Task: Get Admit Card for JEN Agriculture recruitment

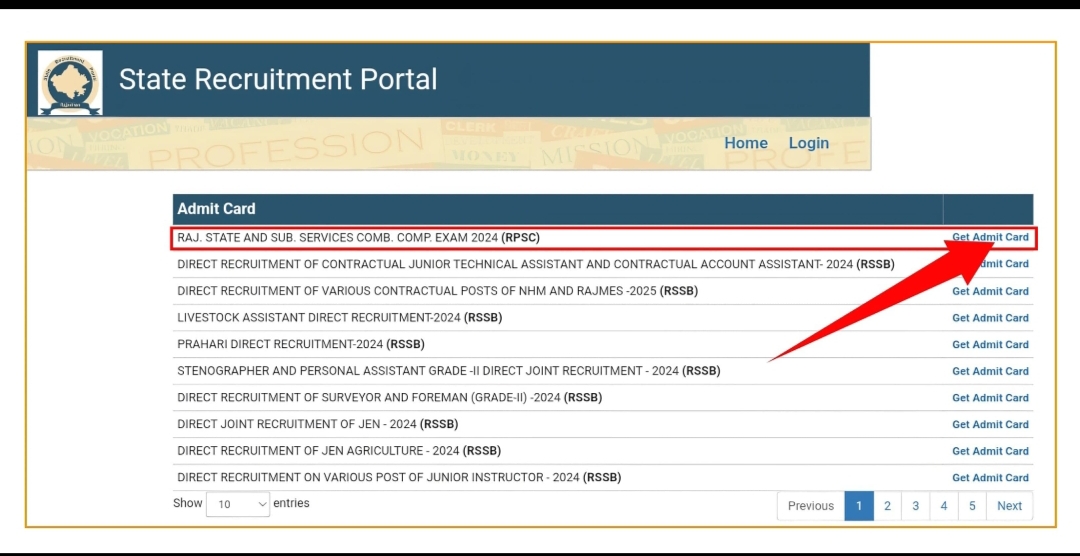Action: pos(990,451)
